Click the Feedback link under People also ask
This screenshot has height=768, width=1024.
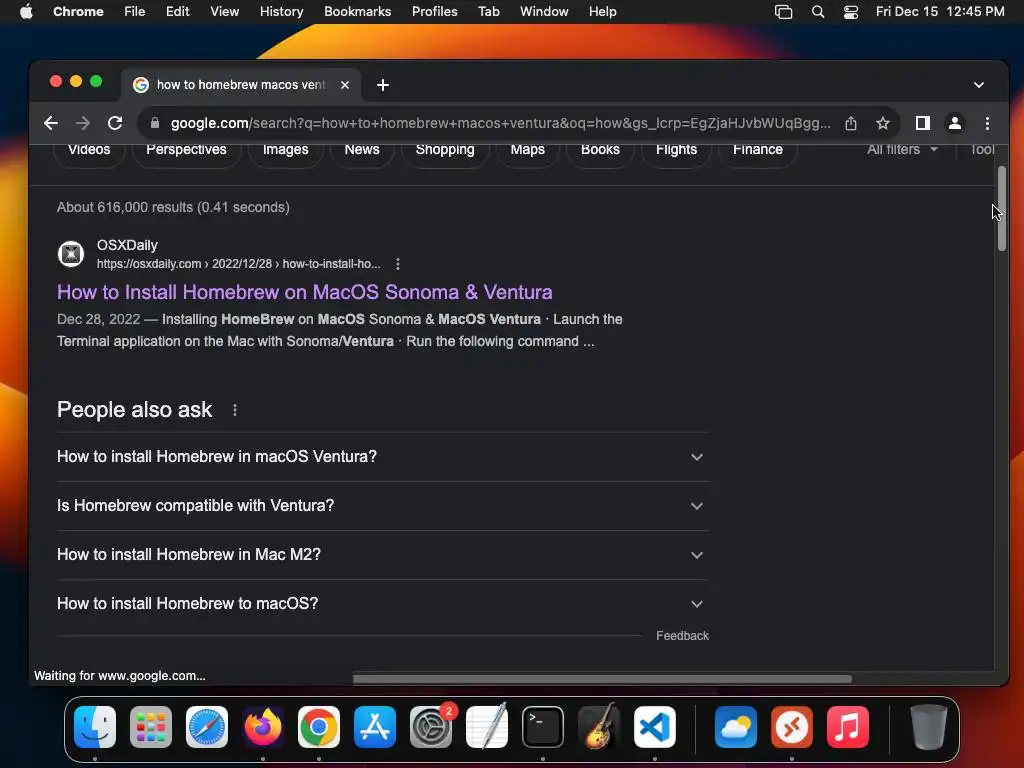(x=682, y=636)
